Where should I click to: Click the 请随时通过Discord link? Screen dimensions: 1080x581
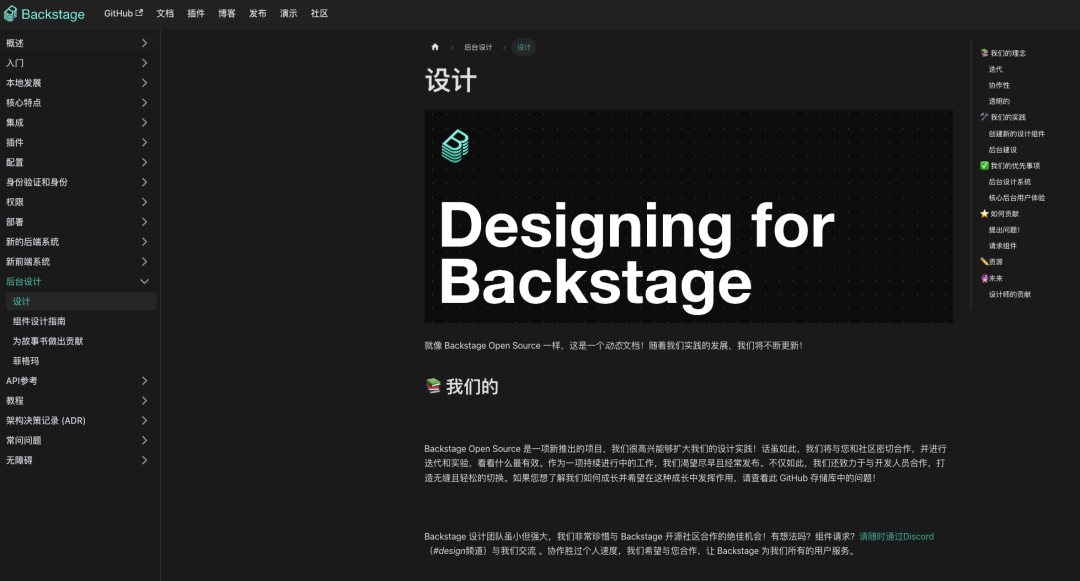896,537
